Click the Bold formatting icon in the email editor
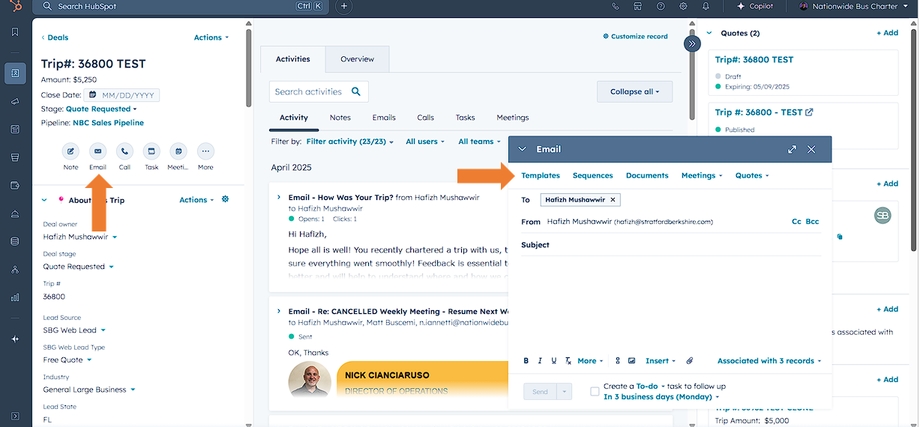Image resolution: width=920 pixels, height=427 pixels. 526,361
